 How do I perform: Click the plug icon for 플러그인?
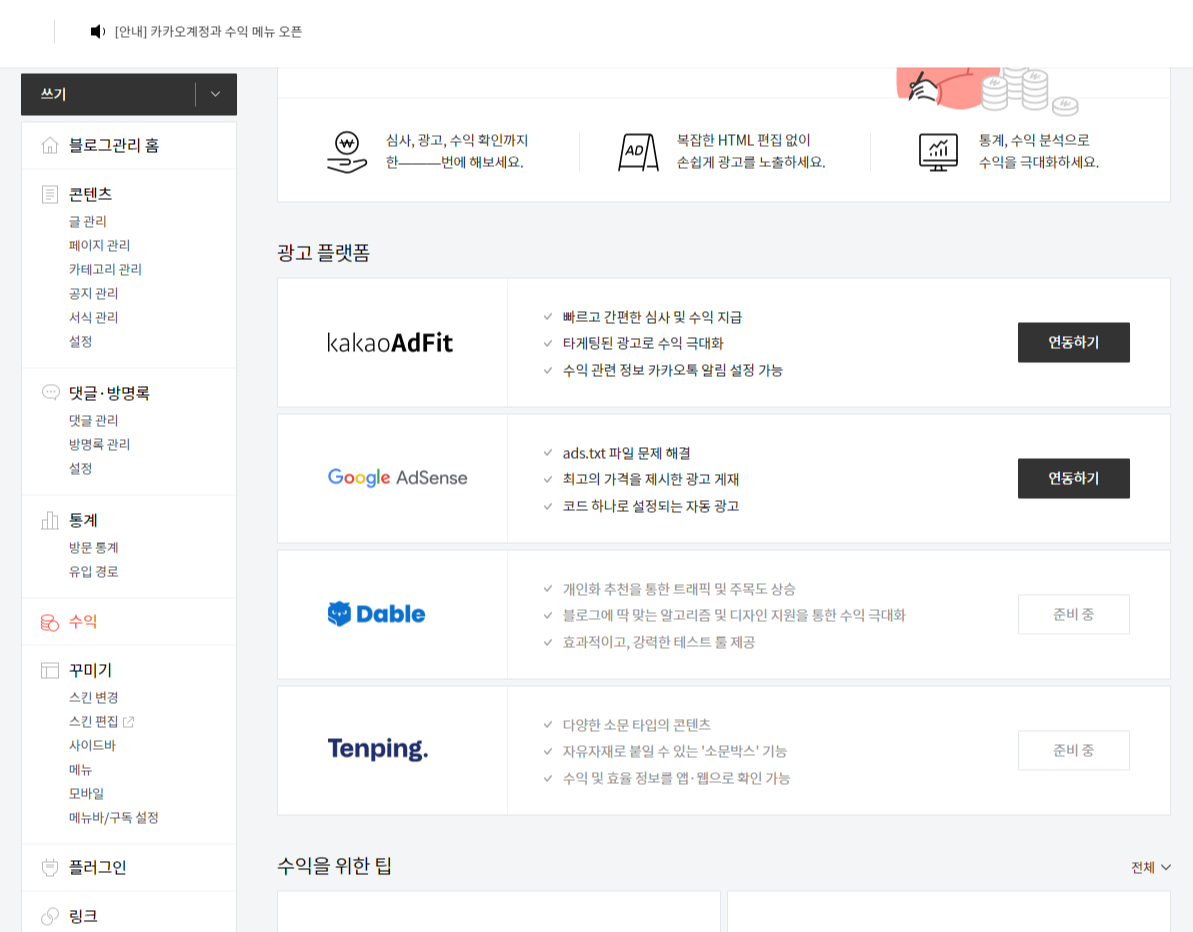[49, 867]
